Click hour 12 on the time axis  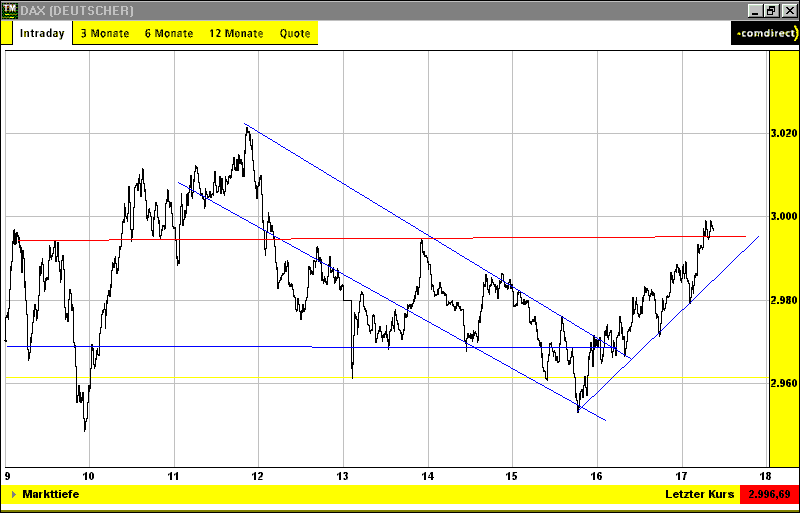pos(259,476)
